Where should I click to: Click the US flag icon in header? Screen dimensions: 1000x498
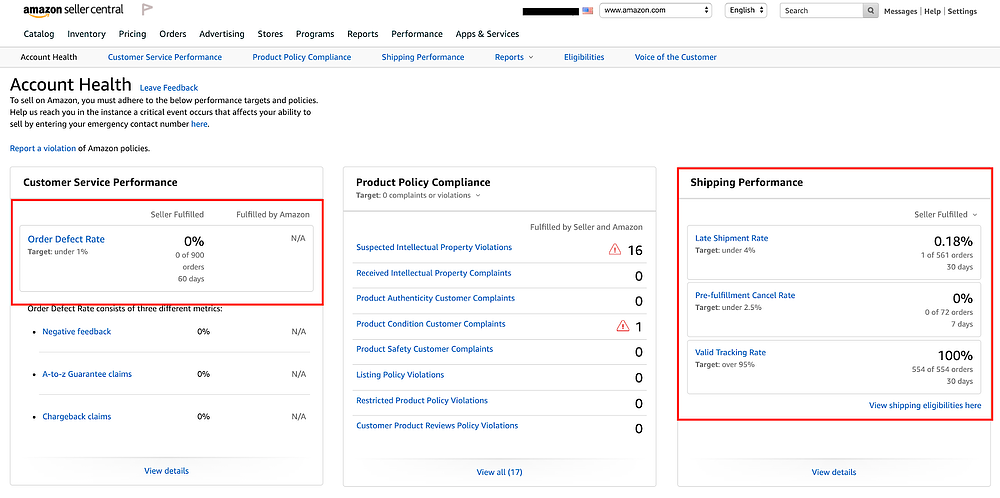[x=587, y=11]
